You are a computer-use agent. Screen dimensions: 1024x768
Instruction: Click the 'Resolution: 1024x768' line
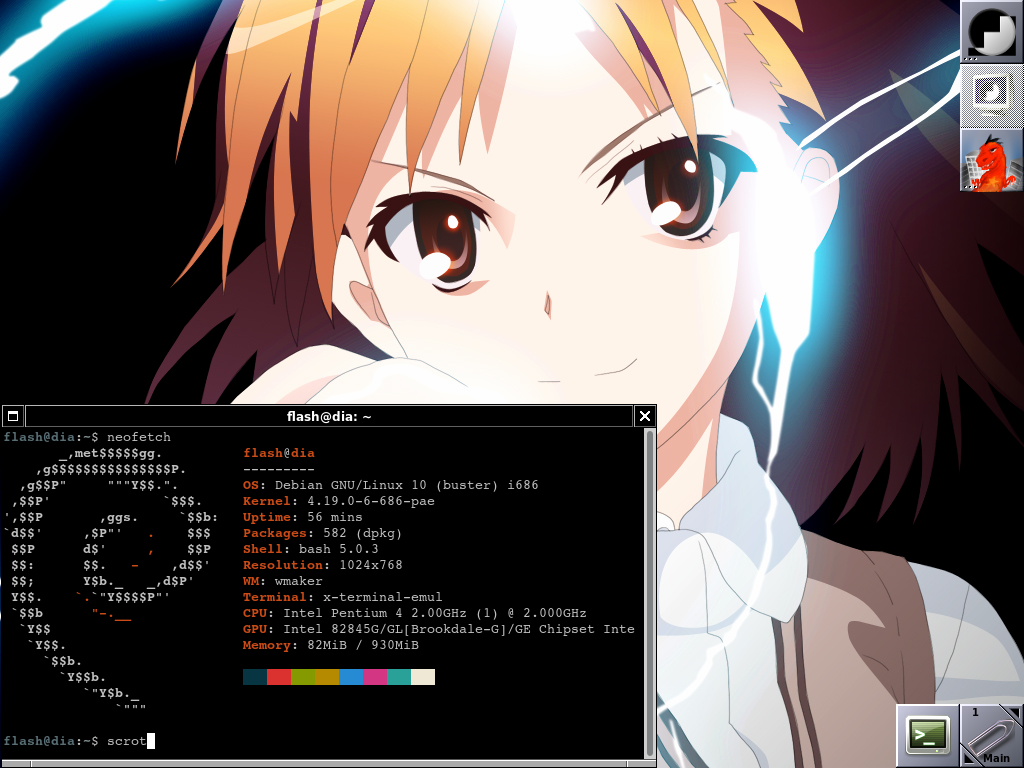[323, 565]
